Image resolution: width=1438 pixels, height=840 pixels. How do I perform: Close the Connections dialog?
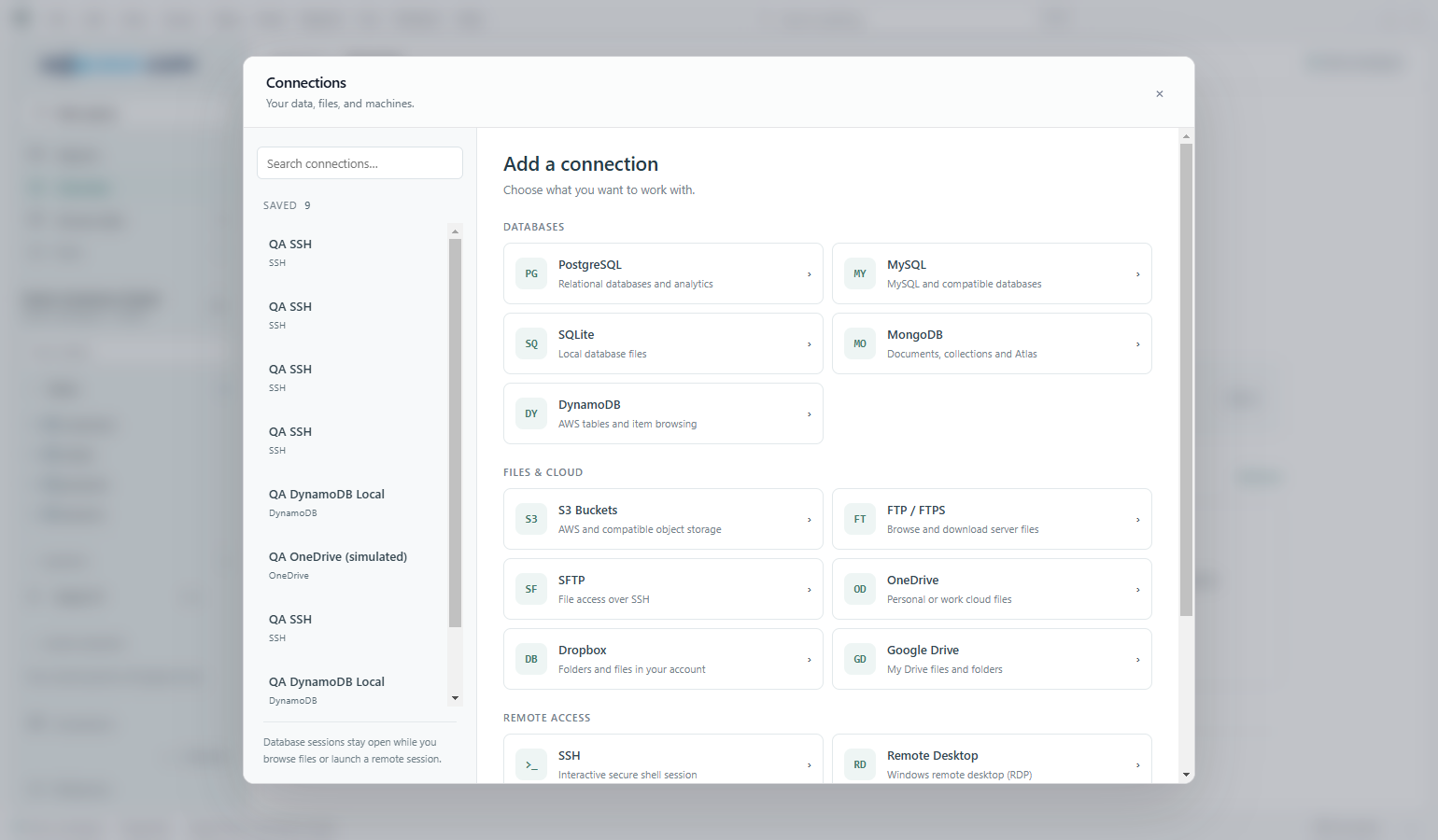[1160, 93]
